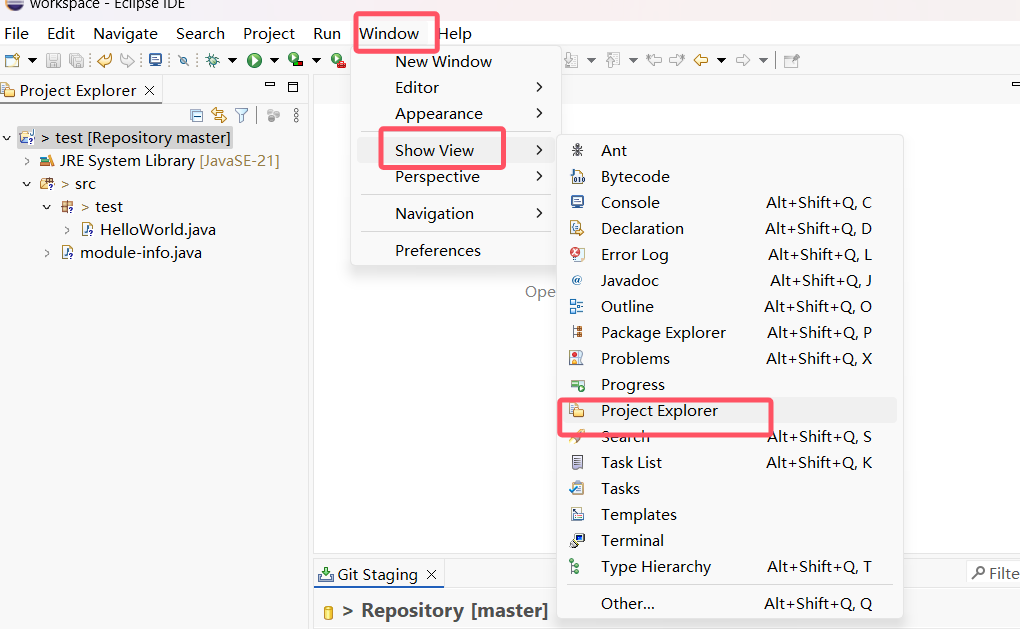1020x629 pixels.
Task: Open the New wizard dropdown arrow
Action: point(32,60)
